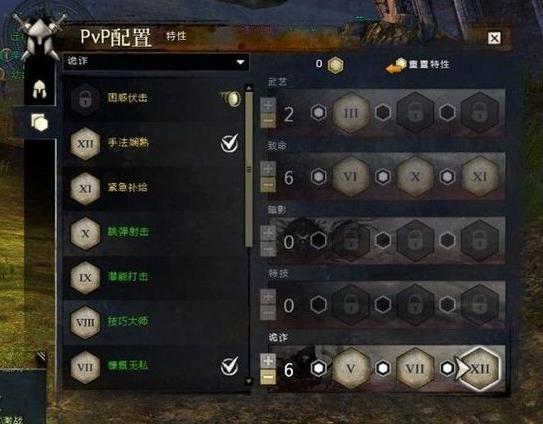Open the XII major trait slot in the 诡诈 row
The image size is (543, 424).
click(480, 369)
